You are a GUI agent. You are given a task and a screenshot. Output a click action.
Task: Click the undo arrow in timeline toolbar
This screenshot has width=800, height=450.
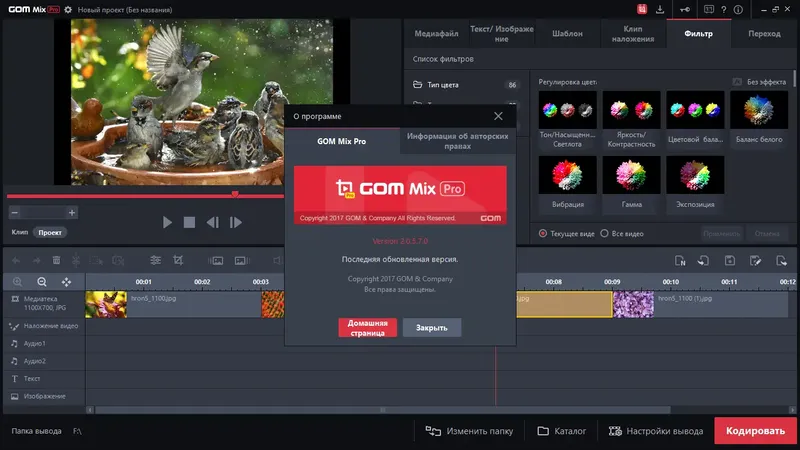coord(16,261)
